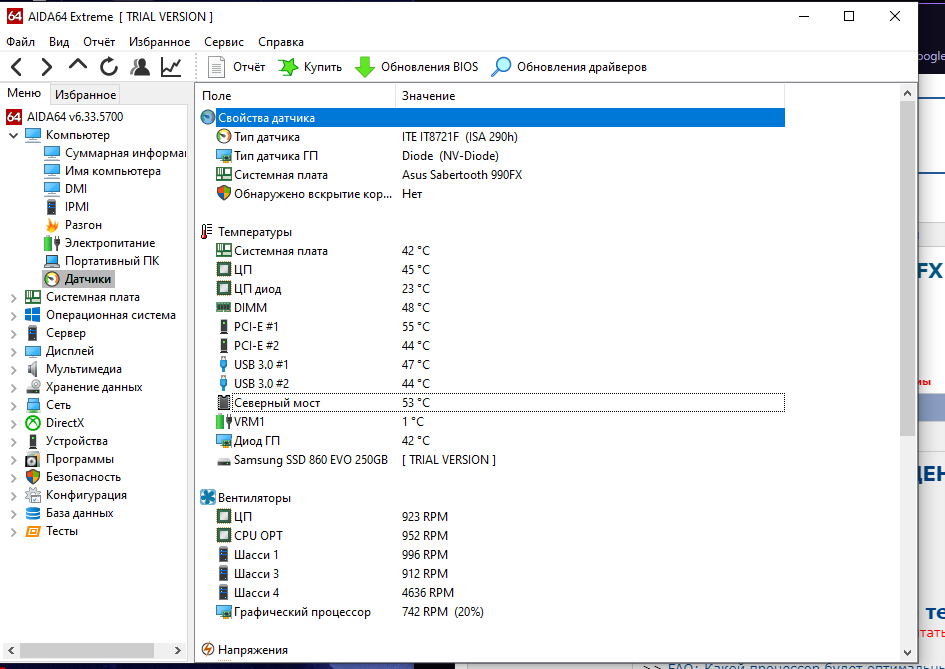945x669 pixels.
Task: Open the Сервис menu
Action: pos(224,42)
